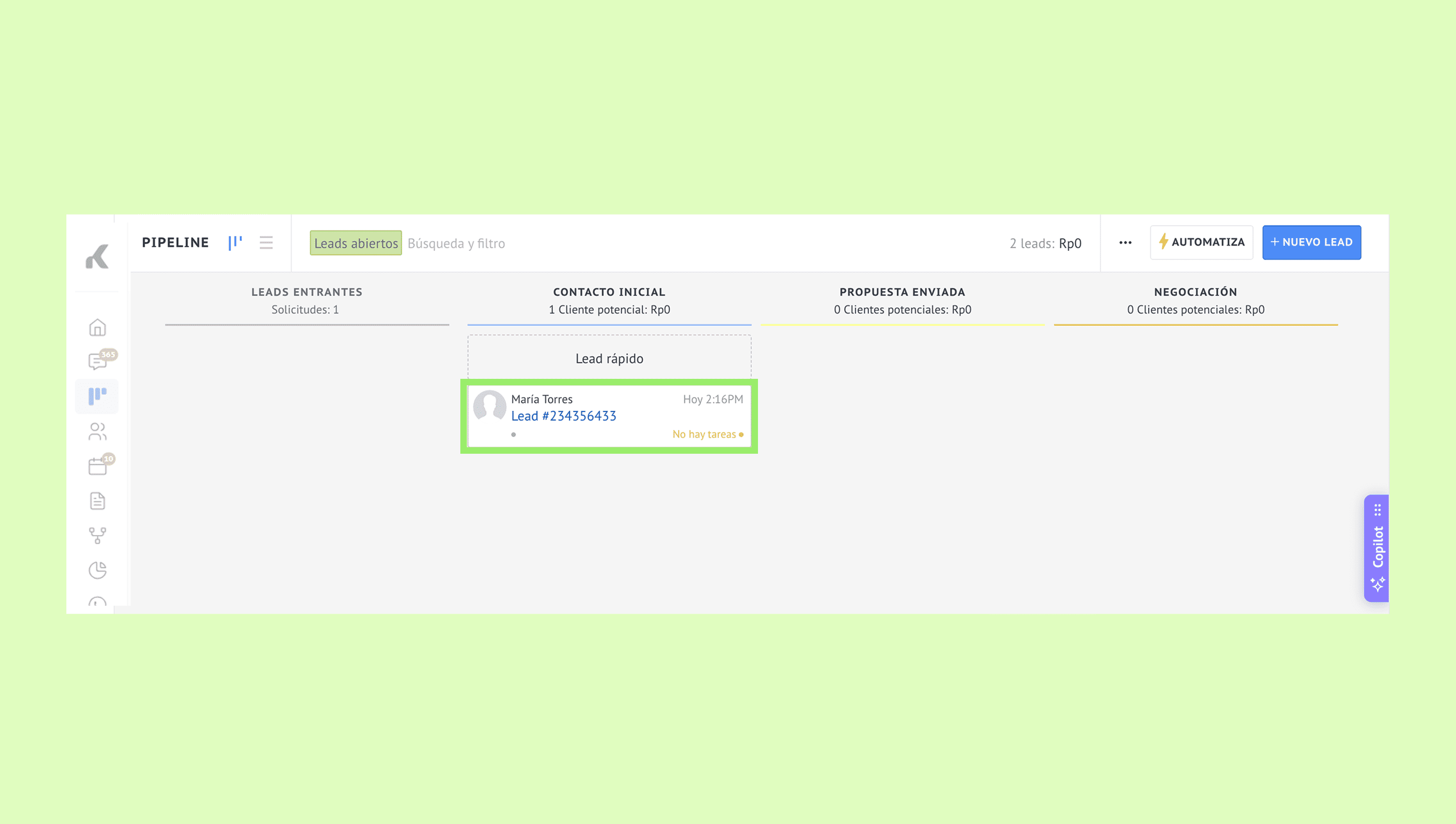Expand the Copilot side panel tab
Screen dimensions: 1456x824
[1377, 547]
